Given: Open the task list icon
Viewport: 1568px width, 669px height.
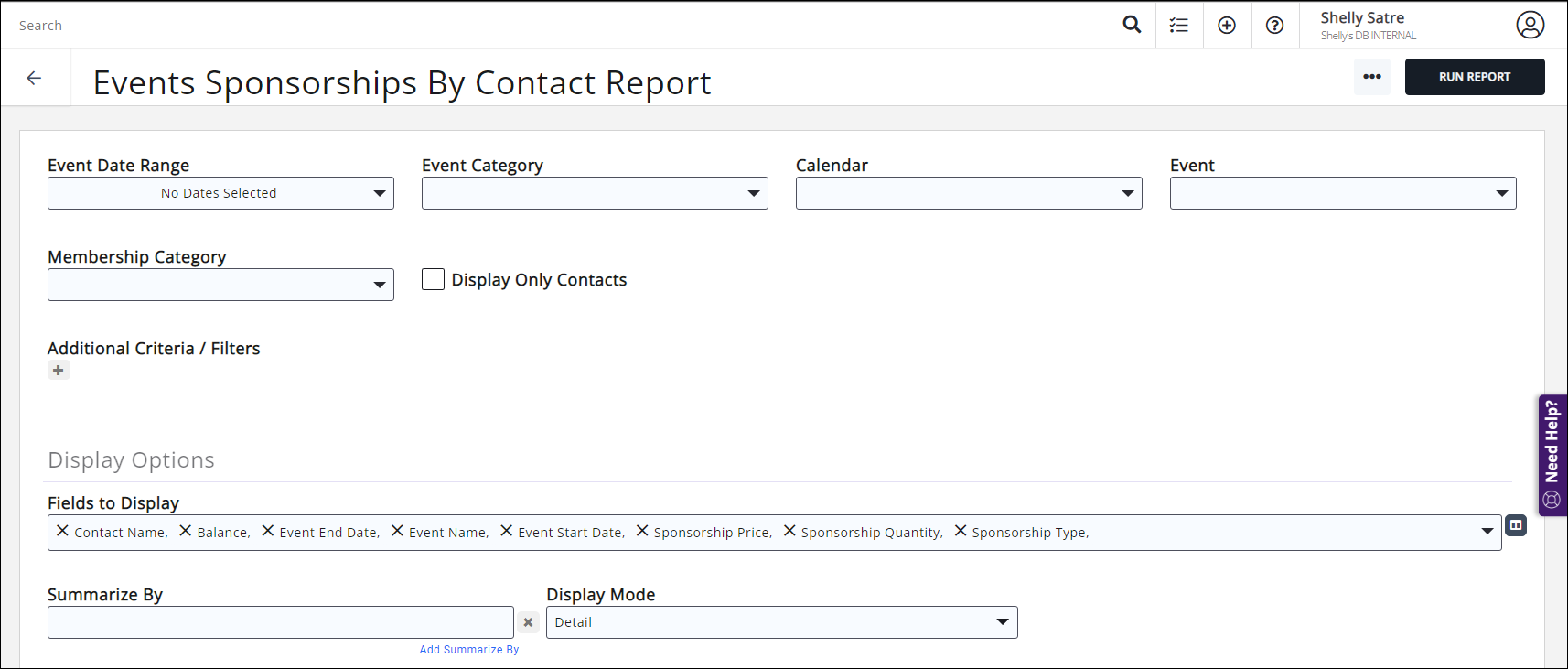Looking at the screenshot, I should click(x=1179, y=26).
